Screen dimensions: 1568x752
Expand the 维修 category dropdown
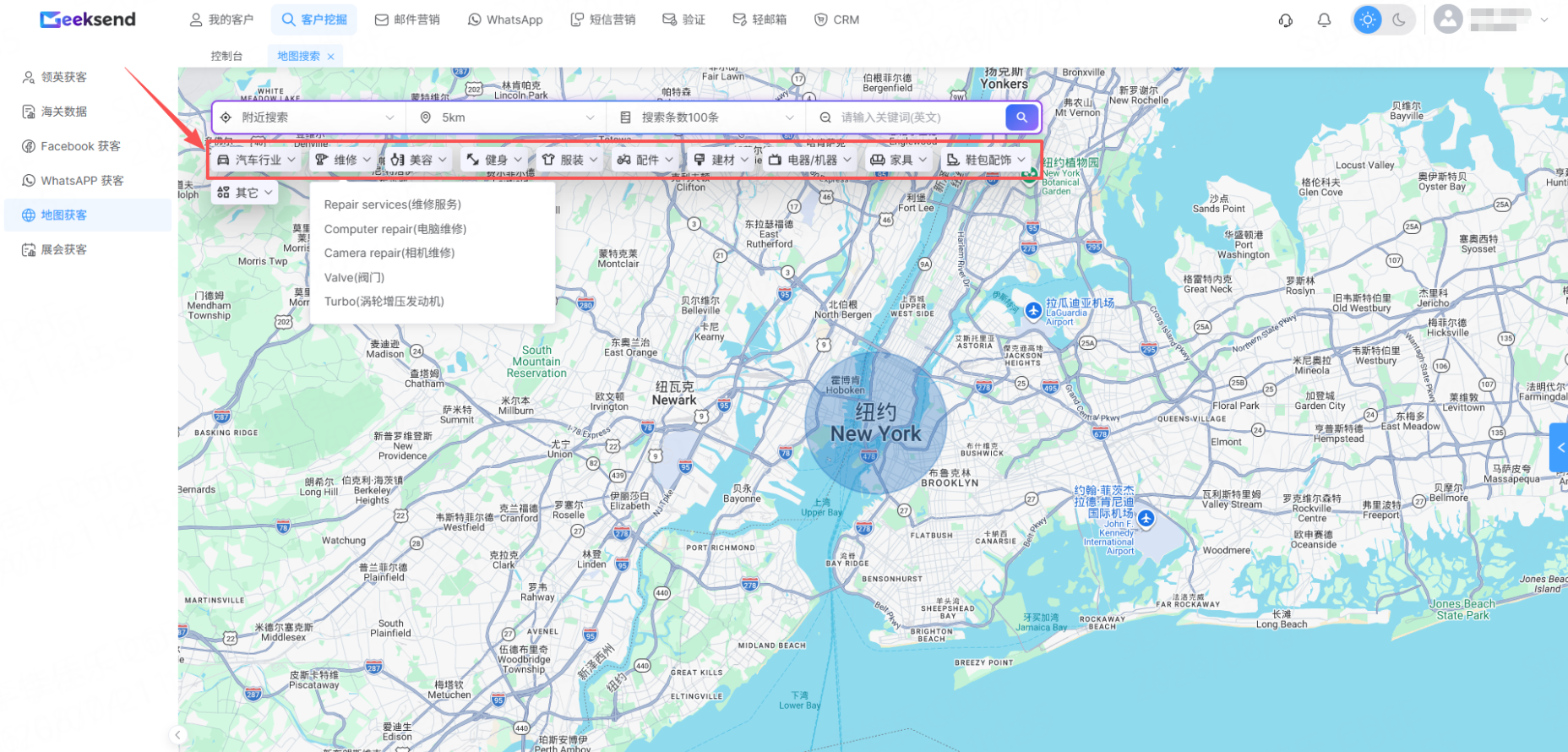tap(343, 160)
